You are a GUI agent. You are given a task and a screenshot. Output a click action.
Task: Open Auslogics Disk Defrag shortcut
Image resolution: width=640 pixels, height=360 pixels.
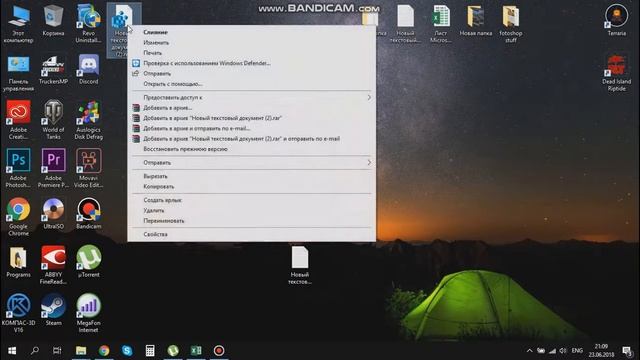89,120
